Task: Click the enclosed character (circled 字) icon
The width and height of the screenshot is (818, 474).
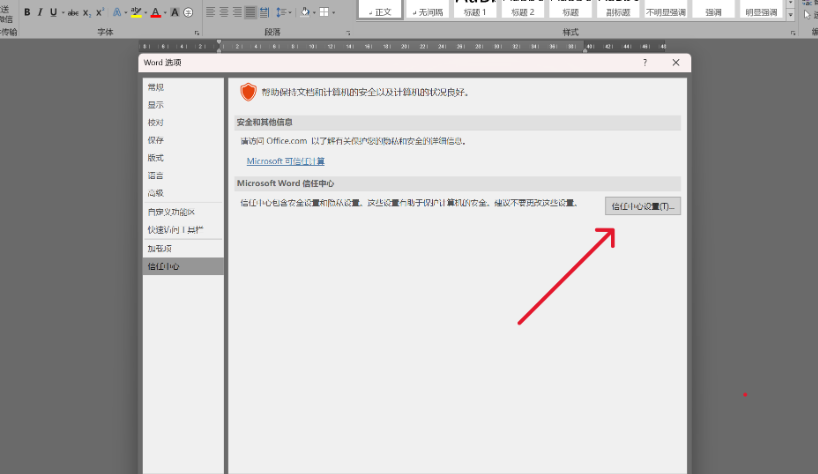Action: [188, 12]
